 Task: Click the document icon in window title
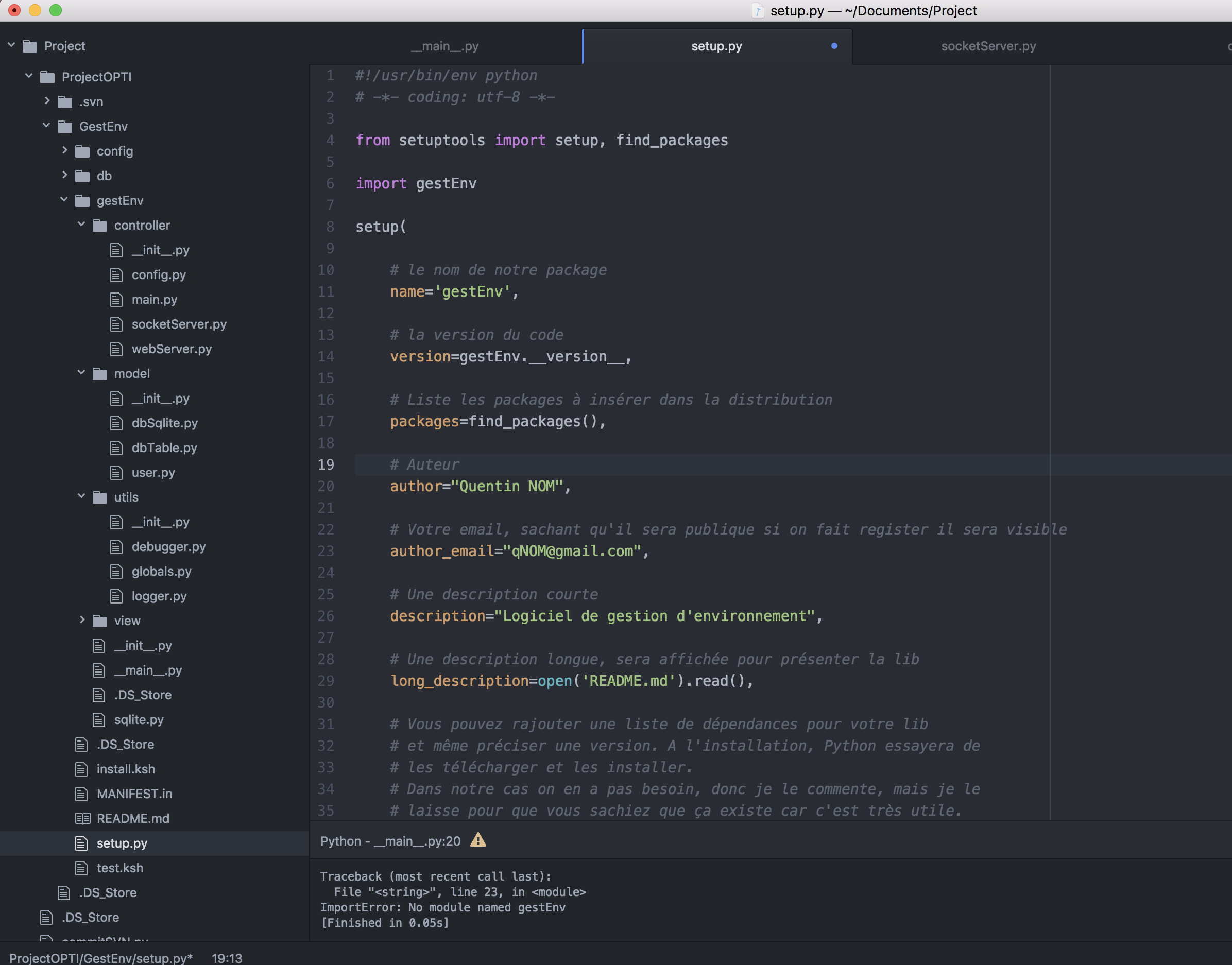point(758,11)
